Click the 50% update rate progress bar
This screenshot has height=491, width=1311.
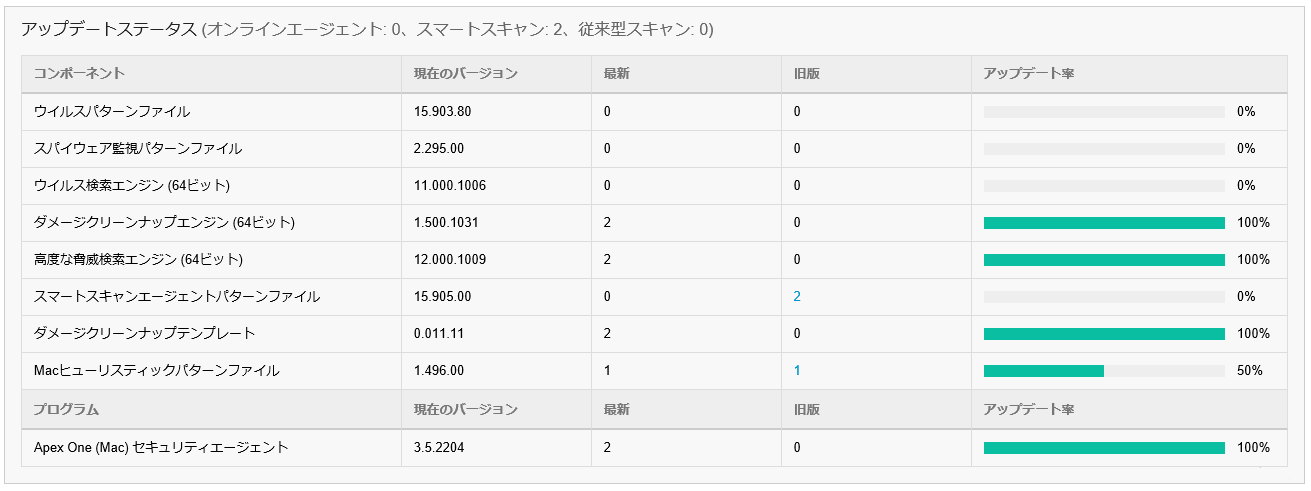(1104, 371)
